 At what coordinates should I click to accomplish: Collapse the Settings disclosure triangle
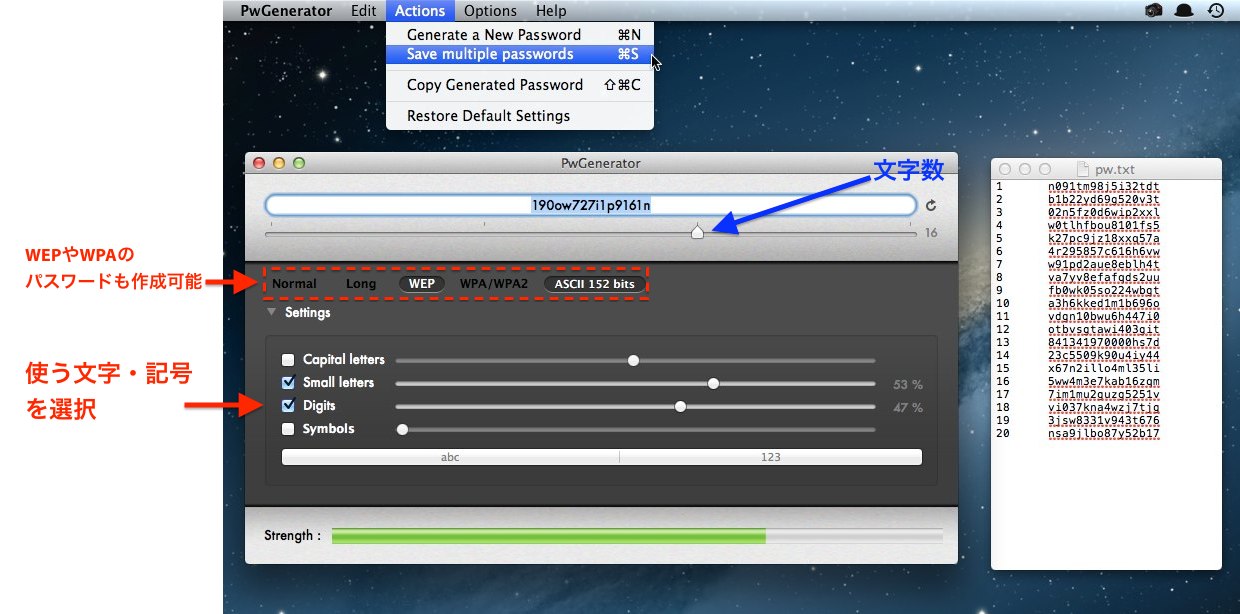(x=272, y=312)
